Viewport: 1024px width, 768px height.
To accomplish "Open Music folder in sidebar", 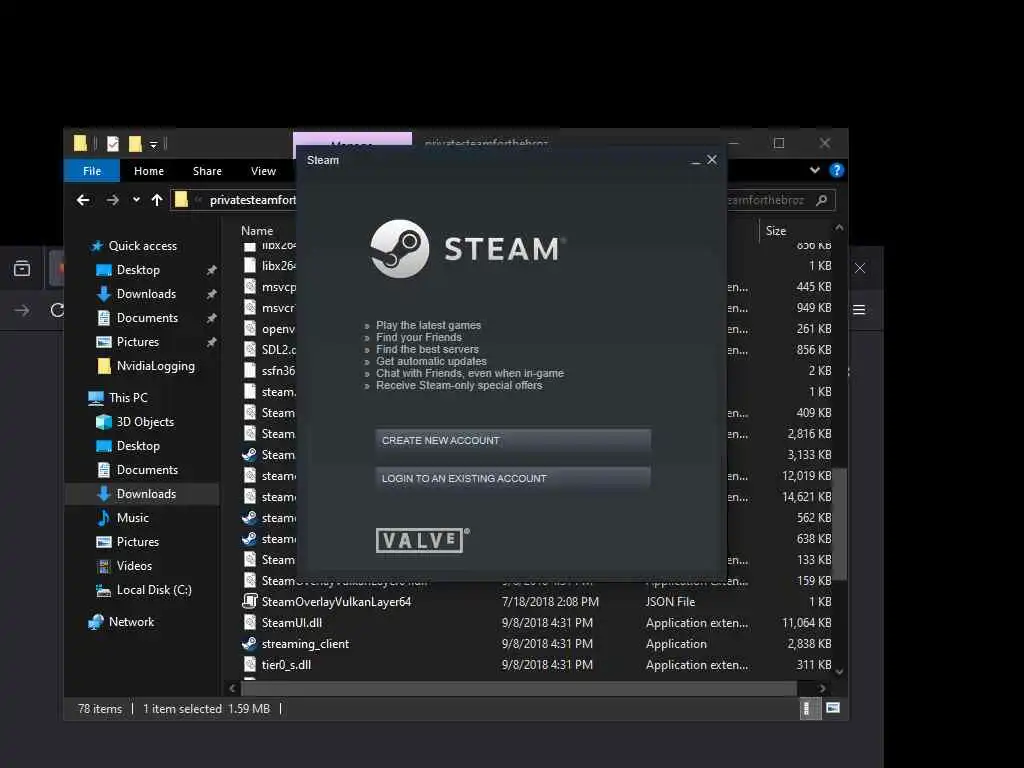I will click(x=133, y=518).
